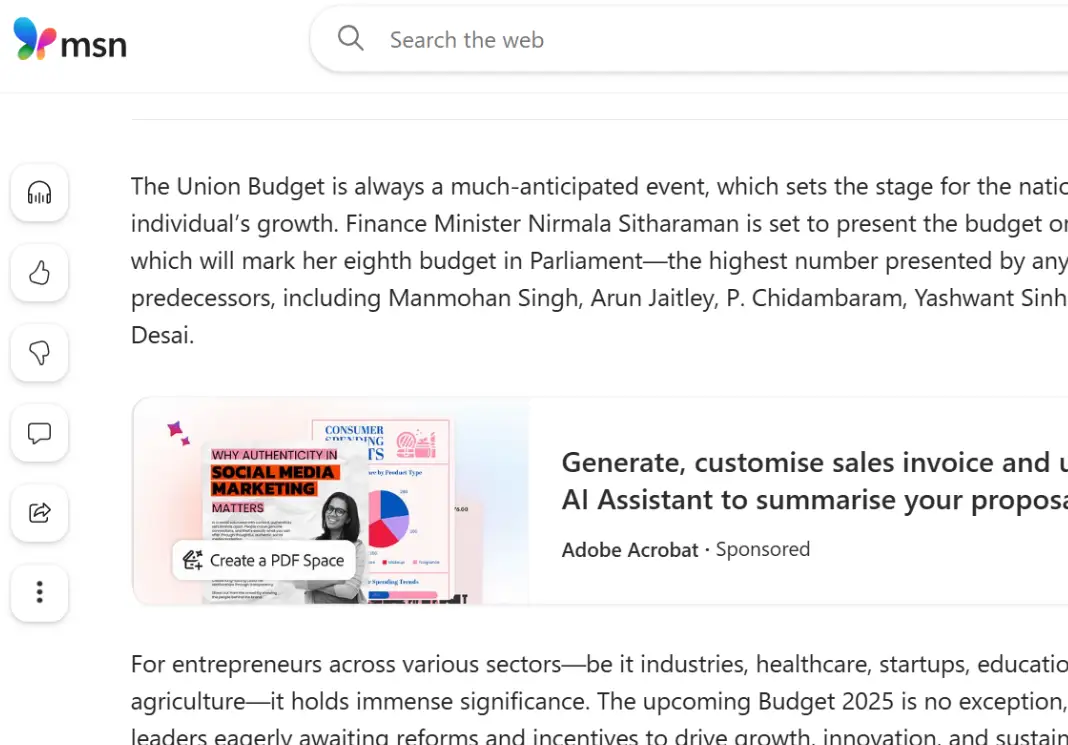Screen dimensions: 1068x745
Task: Listen to the article with the headphones icon
Action: pos(40,193)
